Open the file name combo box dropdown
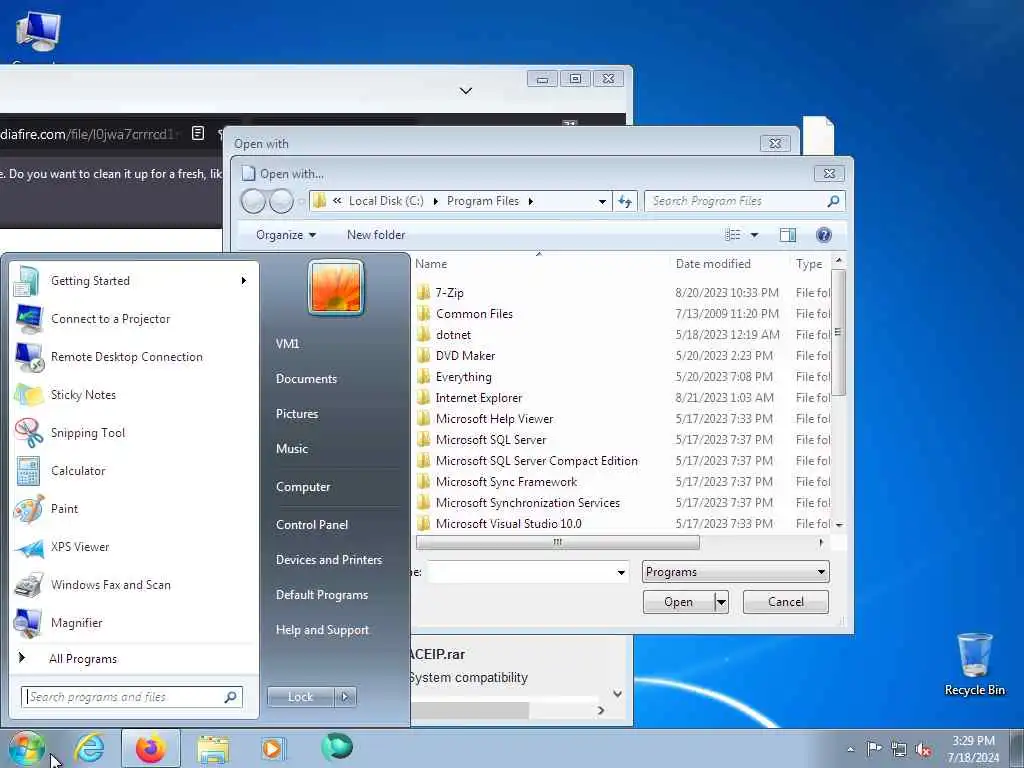This screenshot has width=1024, height=768. [620, 573]
